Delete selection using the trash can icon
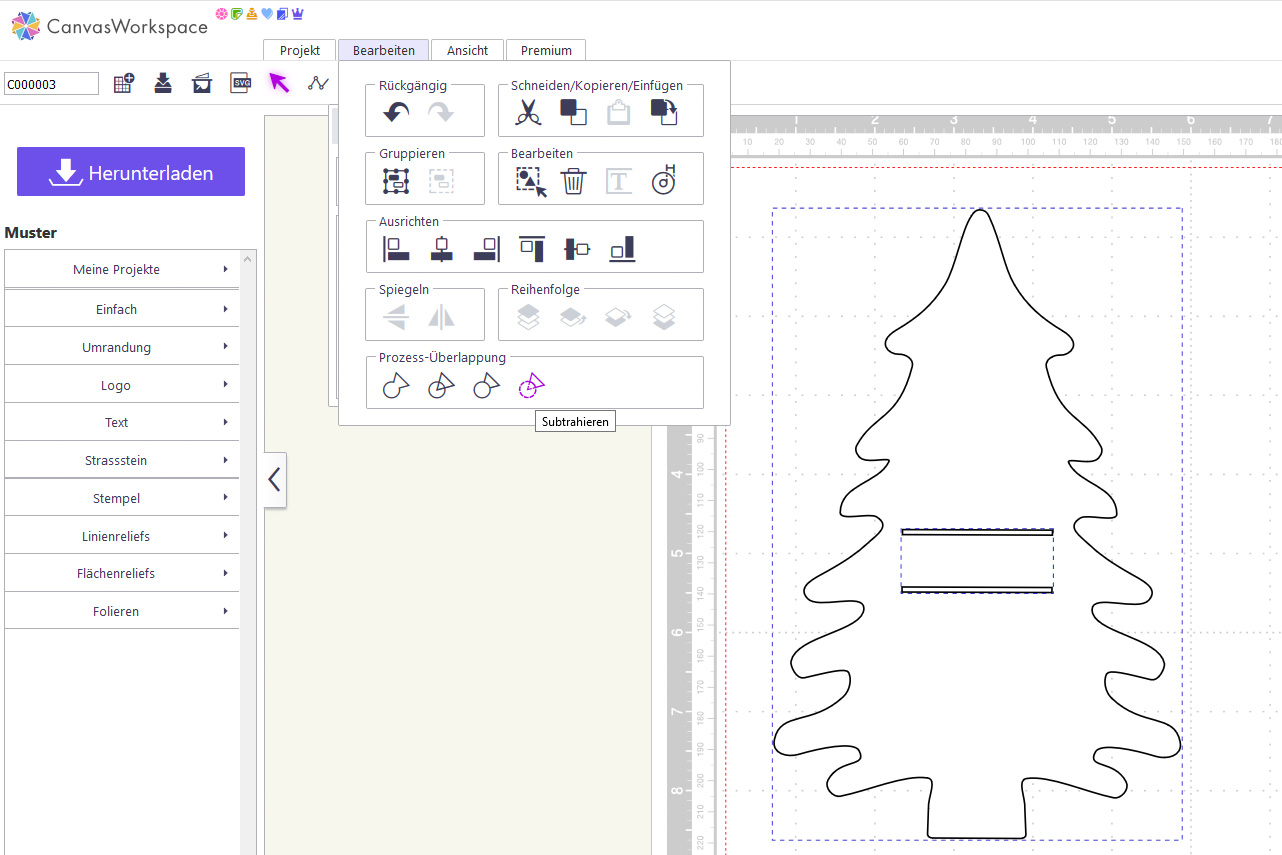 click(573, 181)
